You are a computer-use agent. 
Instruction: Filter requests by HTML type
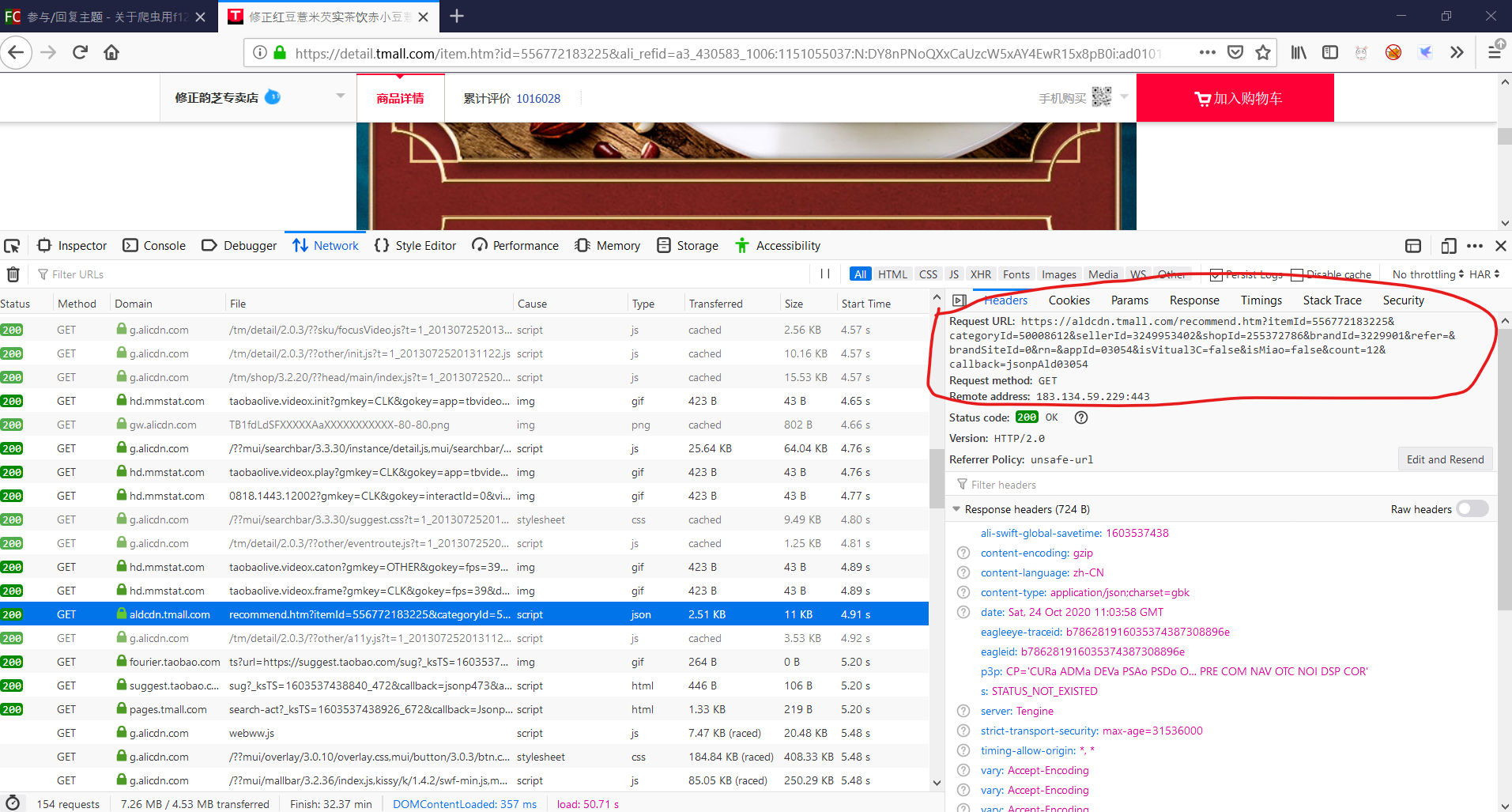coord(893,274)
